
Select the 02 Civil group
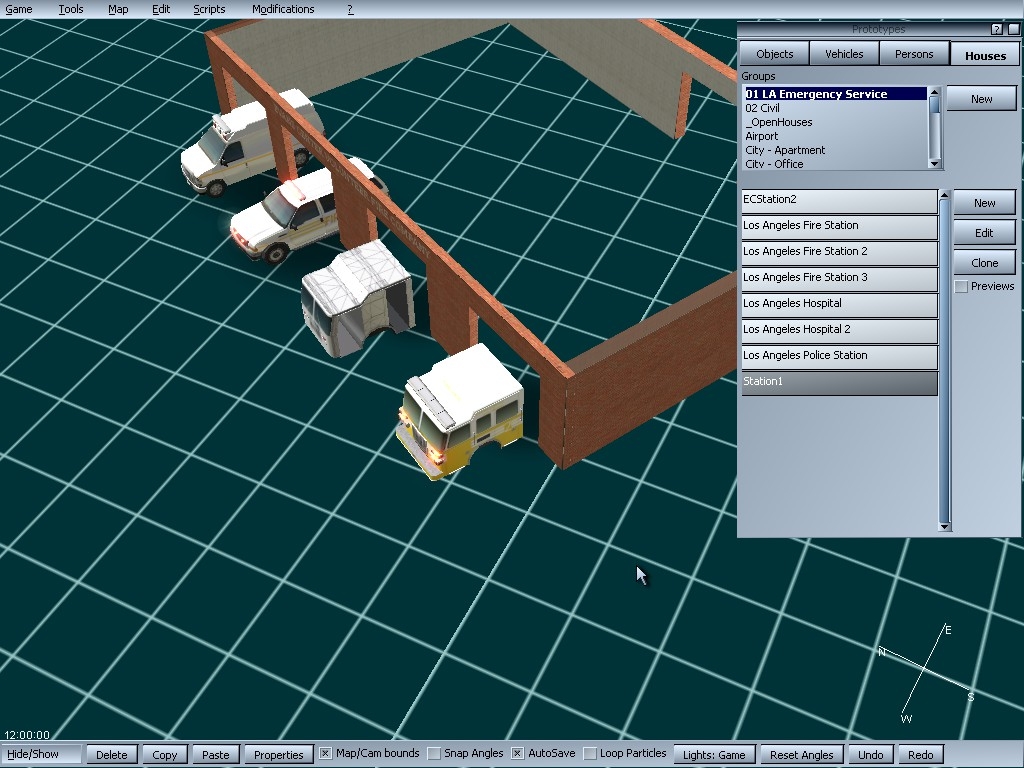pos(835,108)
